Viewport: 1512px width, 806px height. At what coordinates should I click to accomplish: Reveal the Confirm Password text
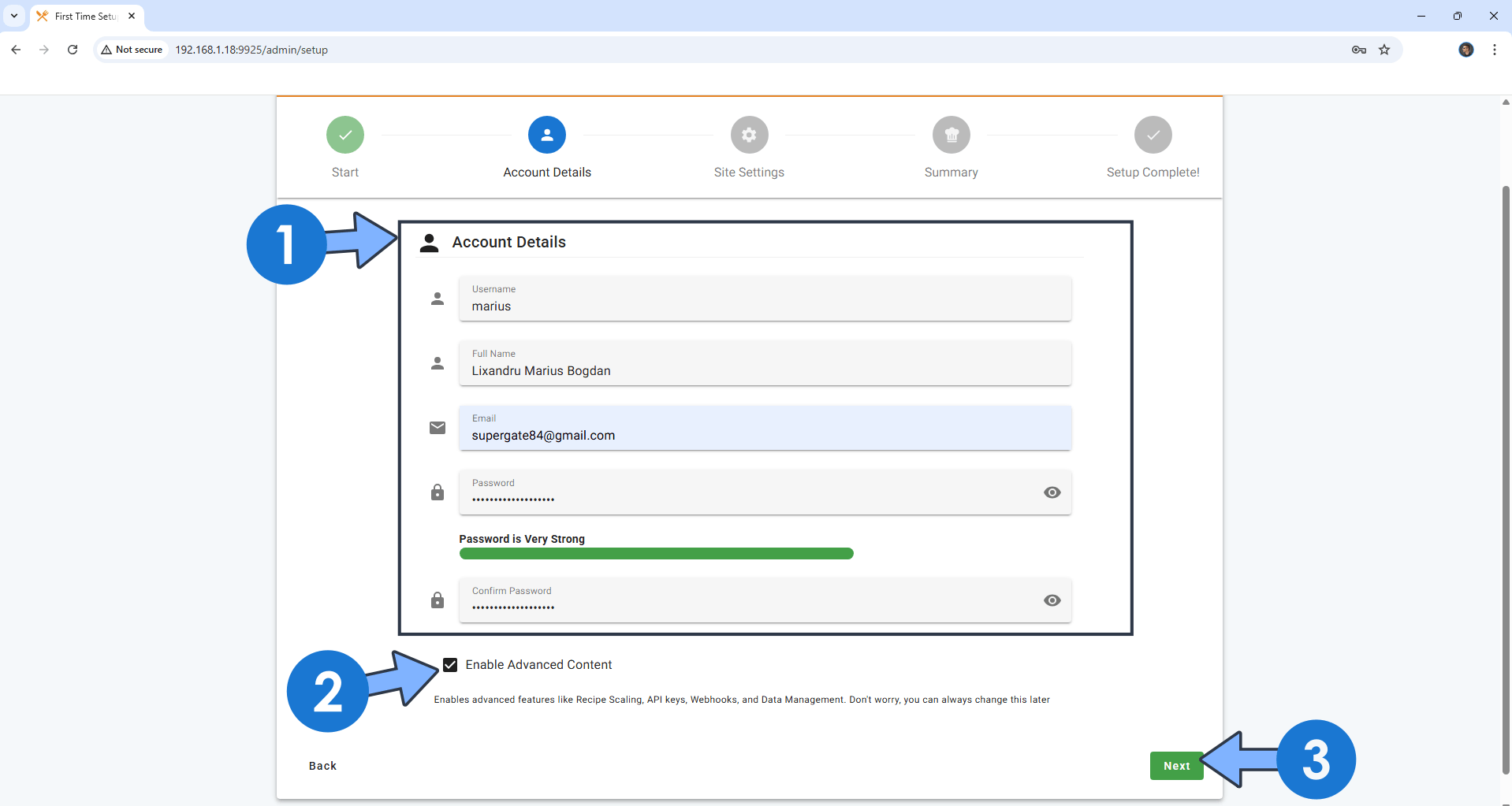[x=1052, y=600]
